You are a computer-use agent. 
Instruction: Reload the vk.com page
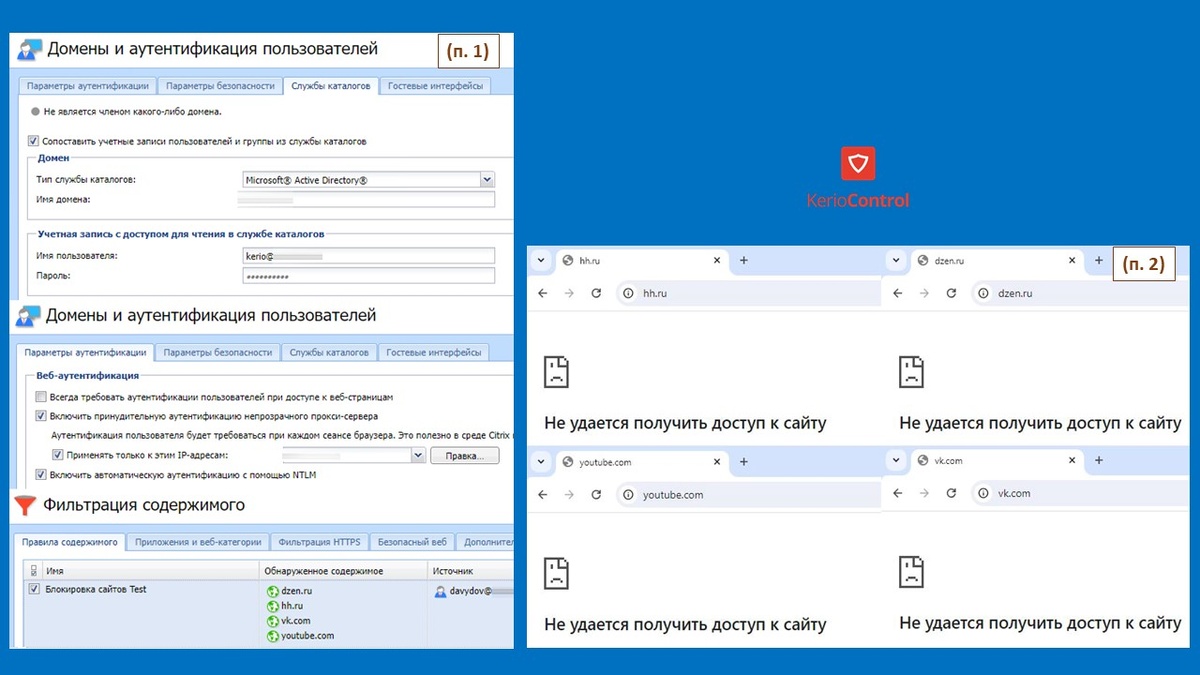951,493
